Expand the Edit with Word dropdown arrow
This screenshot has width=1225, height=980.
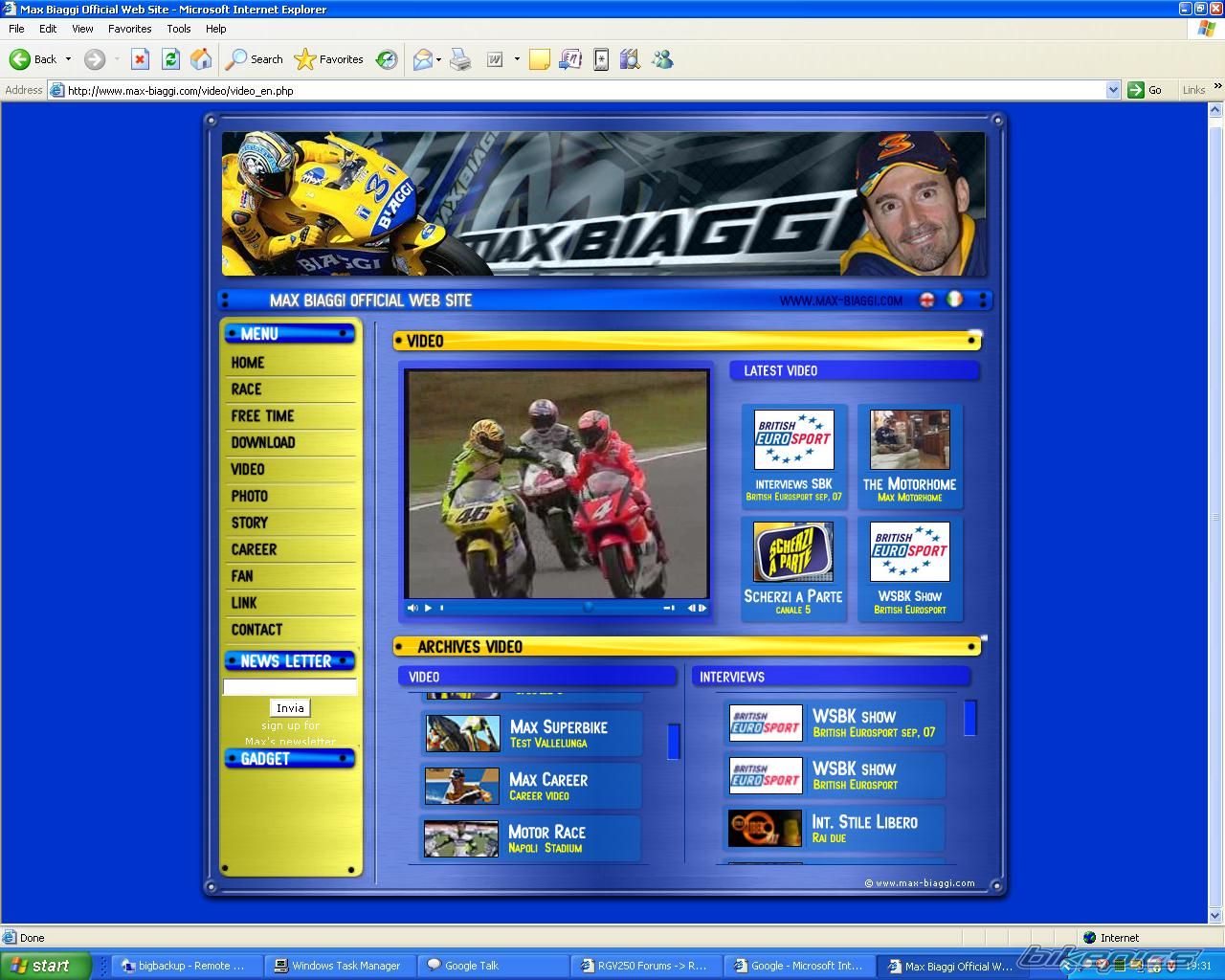click(517, 59)
